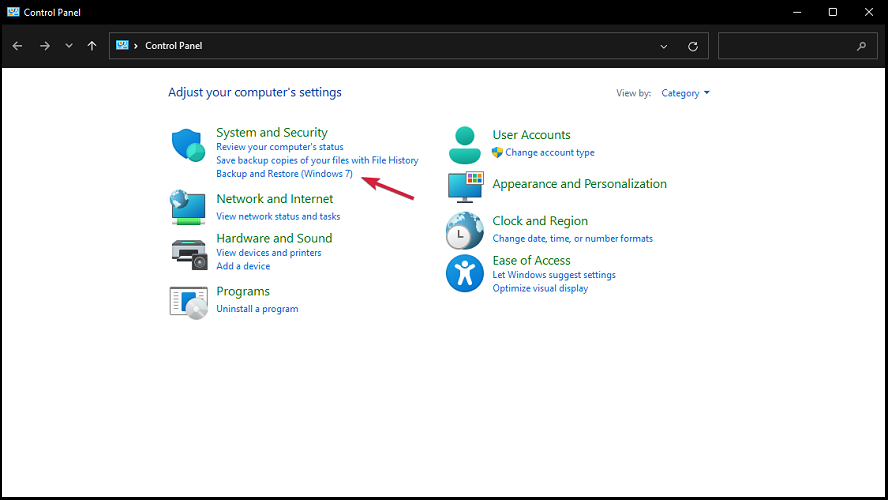Maximize the Control Panel window
Image resolution: width=888 pixels, height=500 pixels.
[x=832, y=12]
